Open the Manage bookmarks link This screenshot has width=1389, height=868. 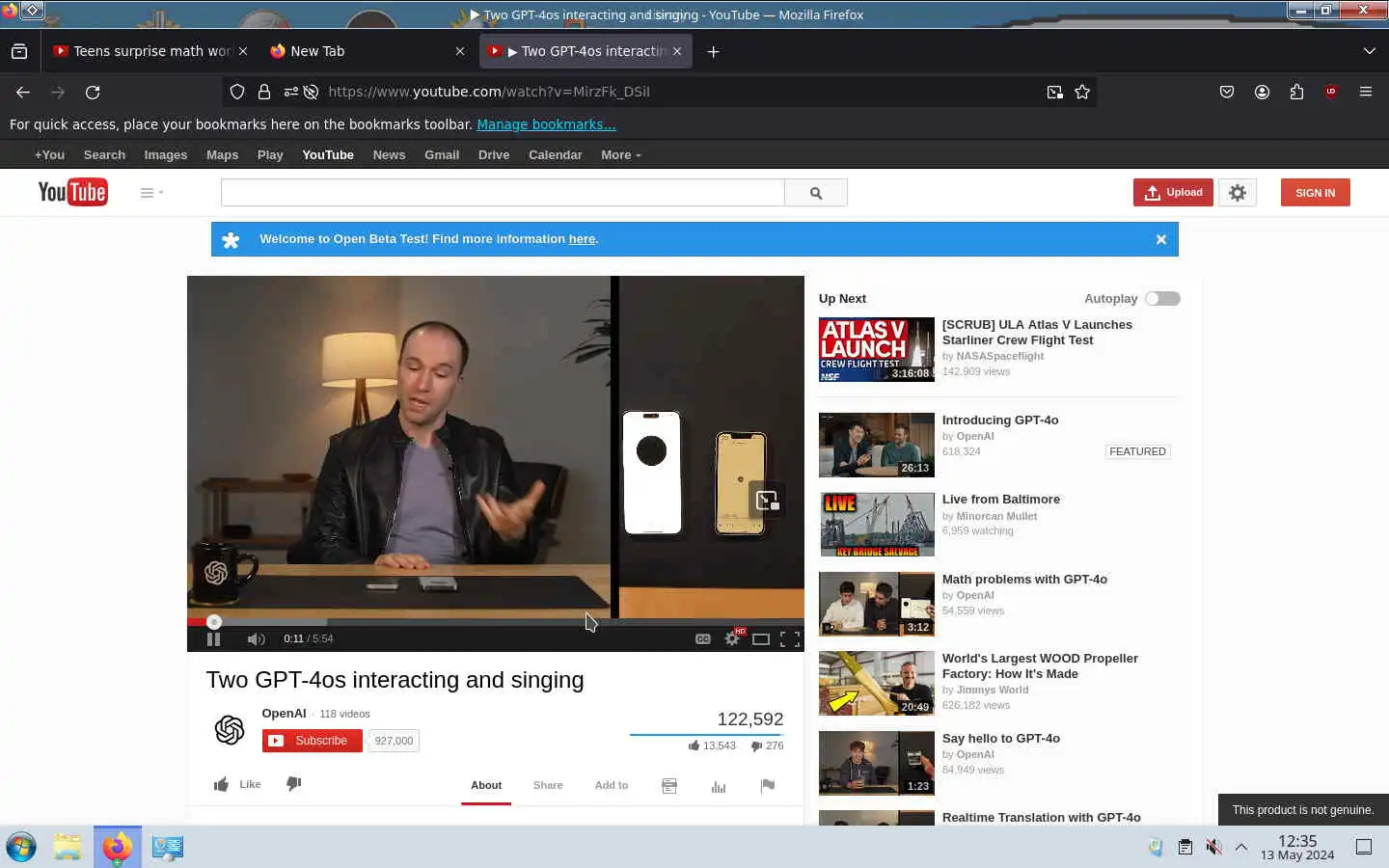coord(546,124)
